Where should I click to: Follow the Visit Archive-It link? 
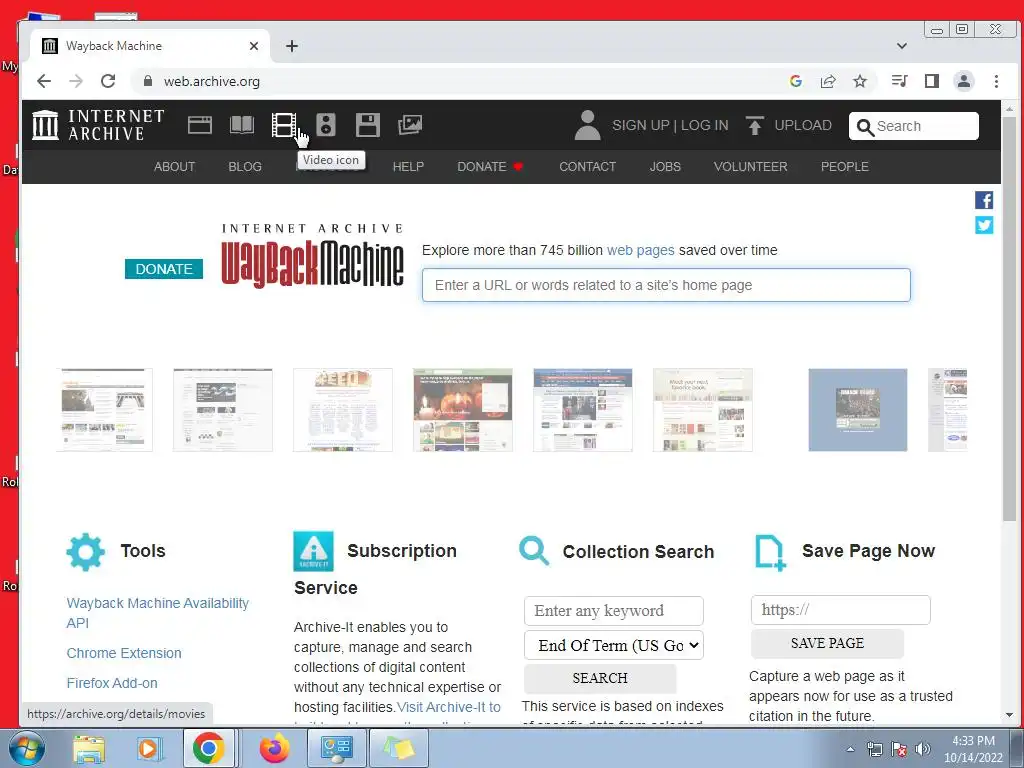pos(449,707)
